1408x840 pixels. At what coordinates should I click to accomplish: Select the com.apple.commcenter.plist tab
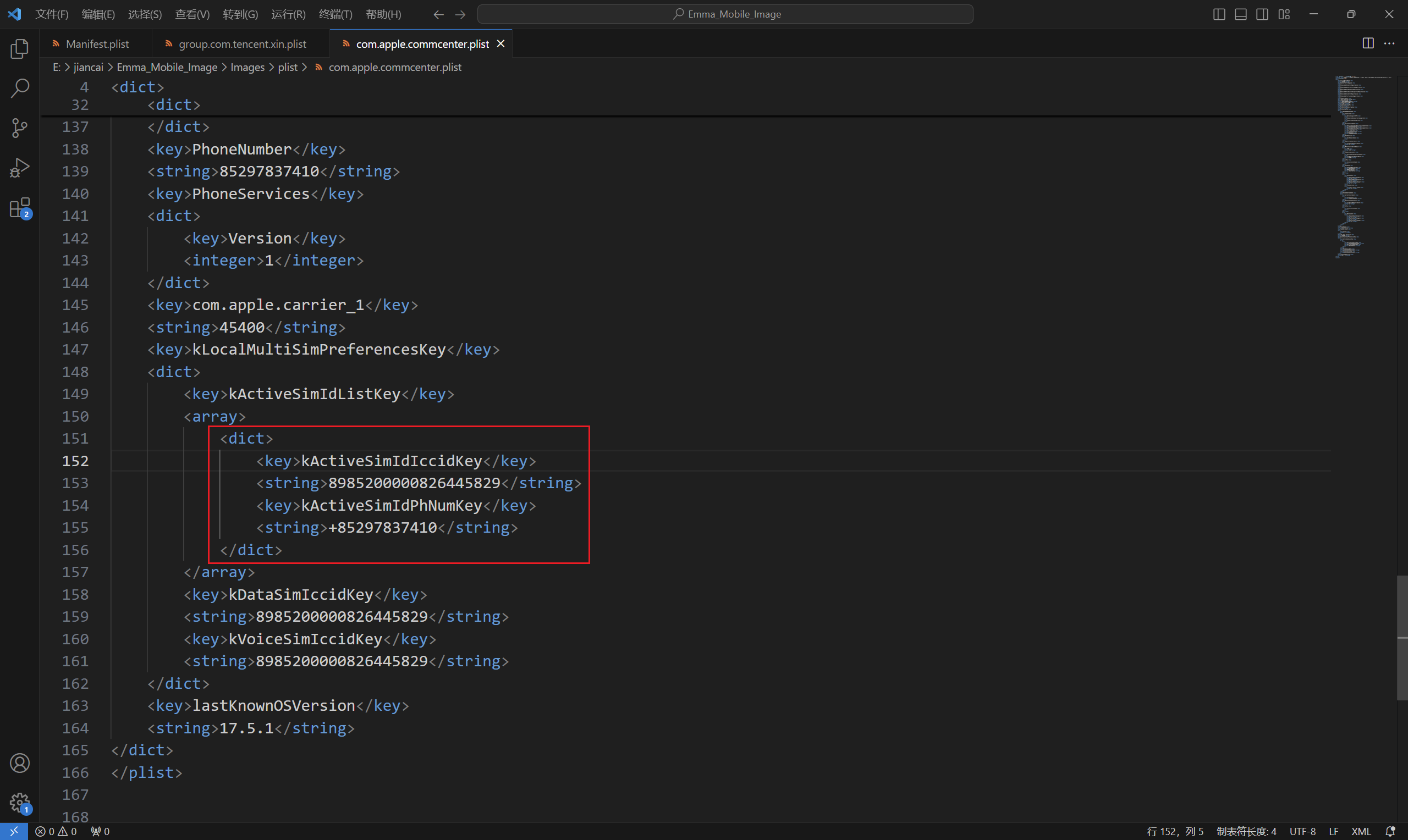[422, 43]
